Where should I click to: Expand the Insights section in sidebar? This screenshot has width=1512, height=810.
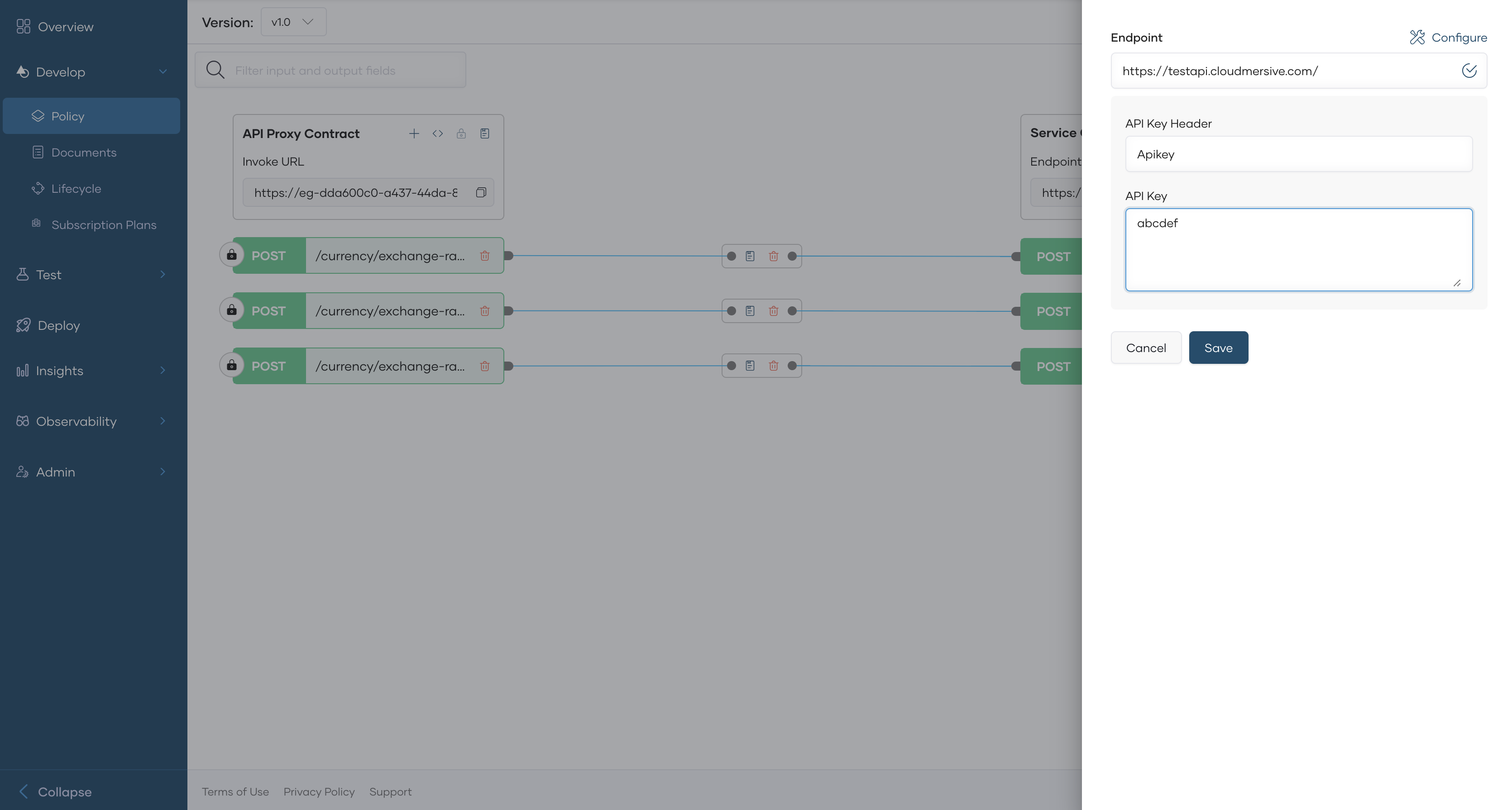tap(162, 371)
